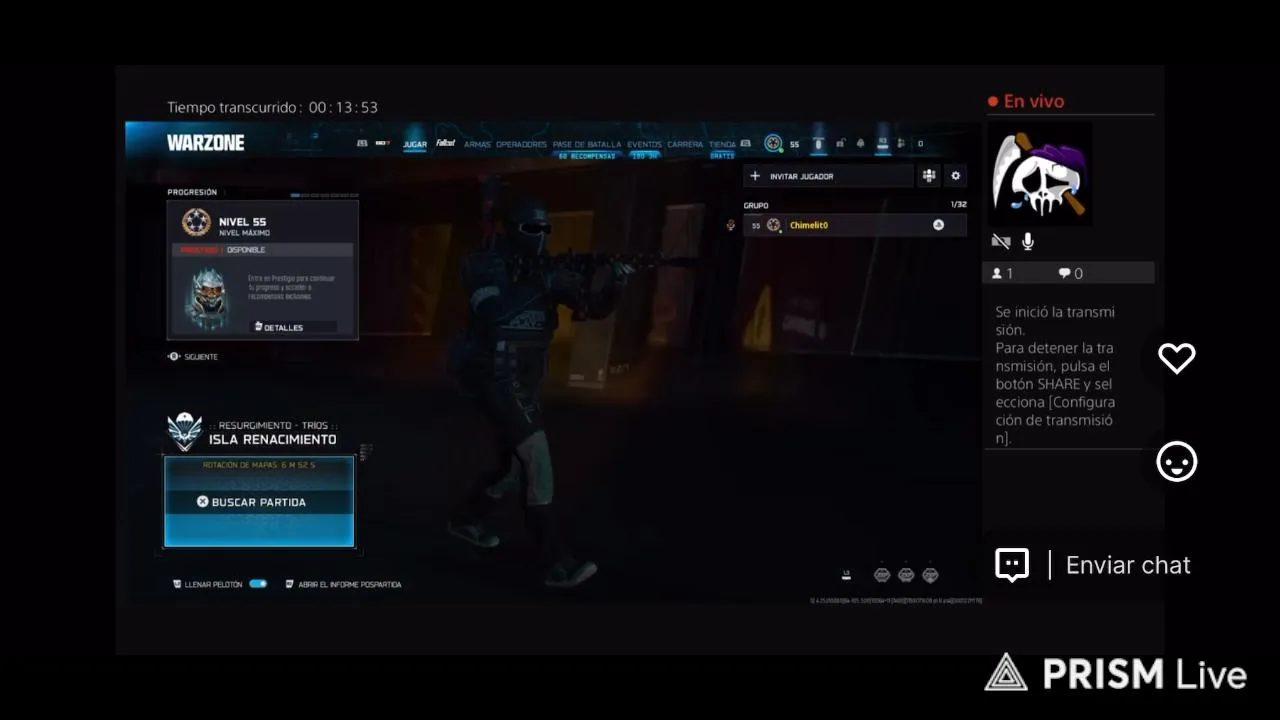Open the squad grid icon beside invite
Image resolution: width=1280 pixels, height=720 pixels.
point(929,176)
